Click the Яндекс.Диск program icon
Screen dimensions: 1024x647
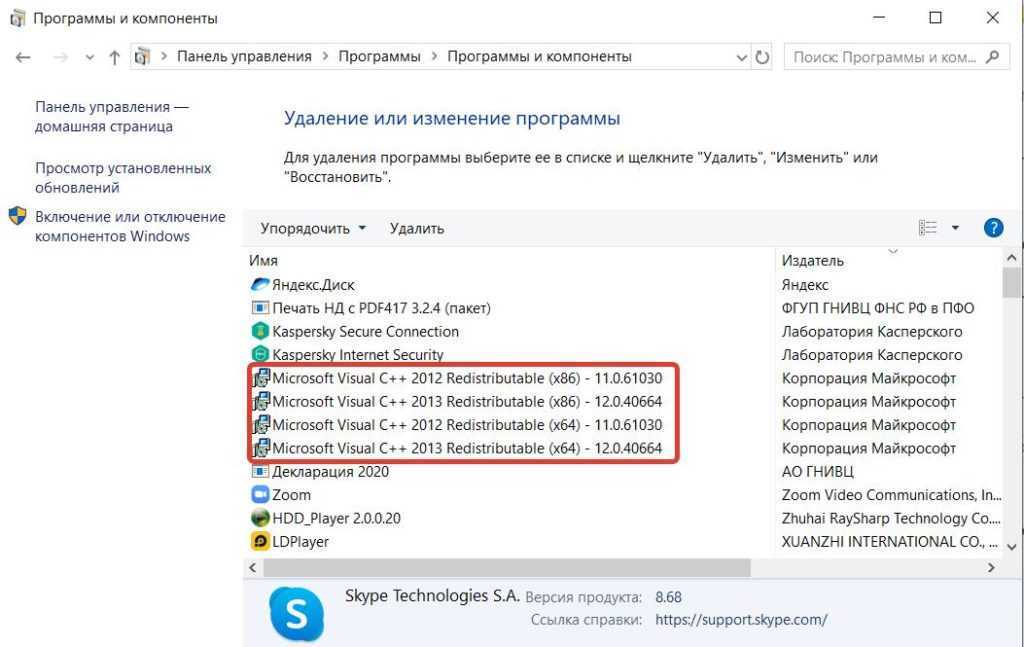[260, 285]
